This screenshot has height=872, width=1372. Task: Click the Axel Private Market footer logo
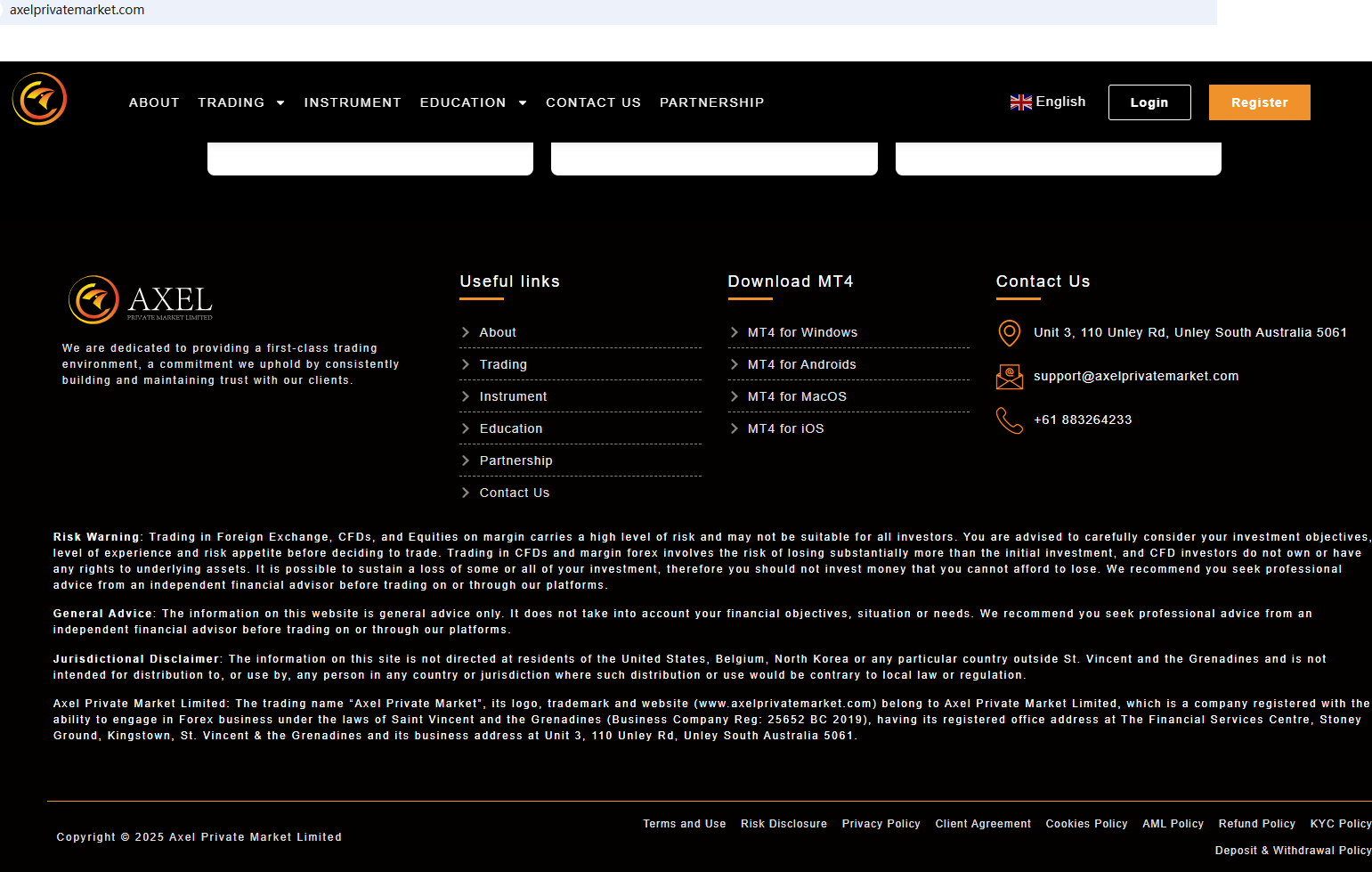tap(140, 299)
